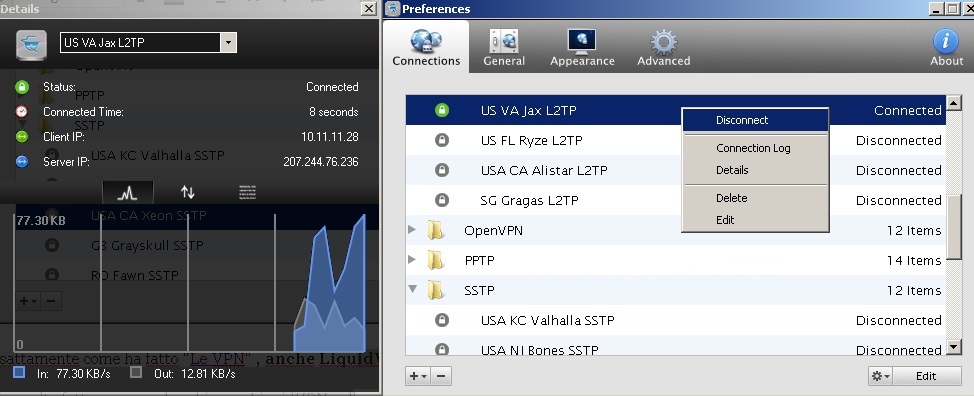974x396 pixels.
Task: Show the up/down transfer view in Details
Action: 188,192
